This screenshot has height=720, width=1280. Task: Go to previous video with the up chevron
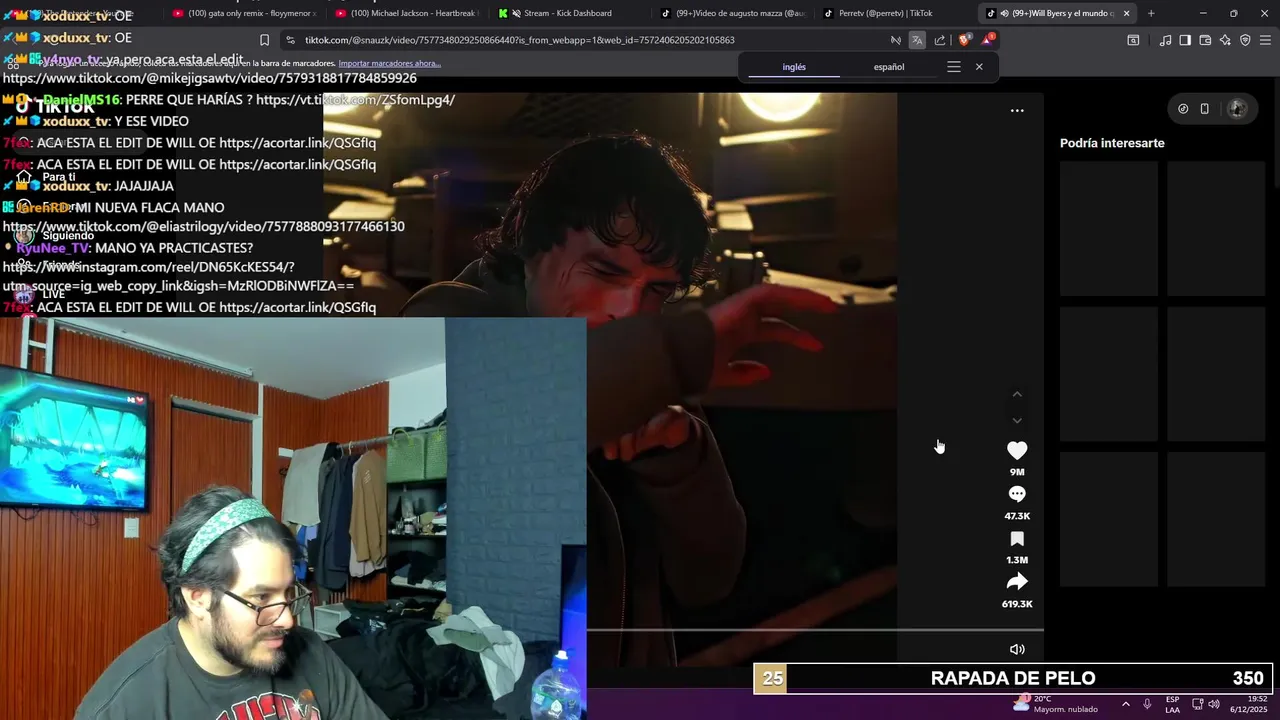(x=1017, y=395)
